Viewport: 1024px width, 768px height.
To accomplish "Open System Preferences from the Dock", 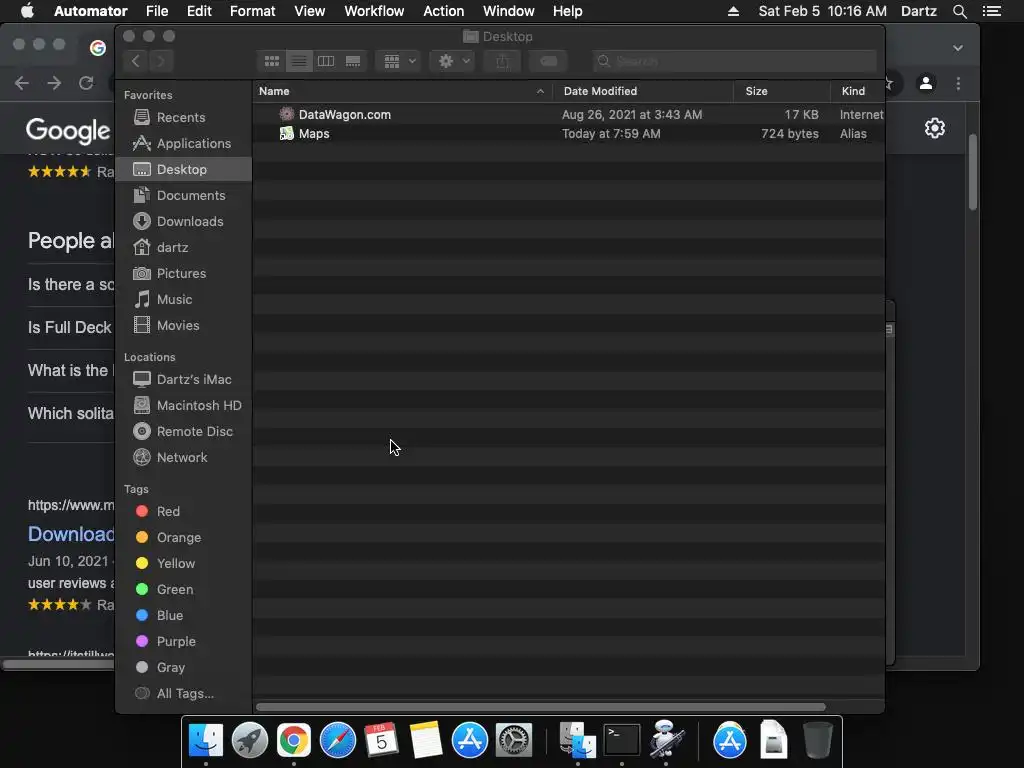I will pos(514,740).
